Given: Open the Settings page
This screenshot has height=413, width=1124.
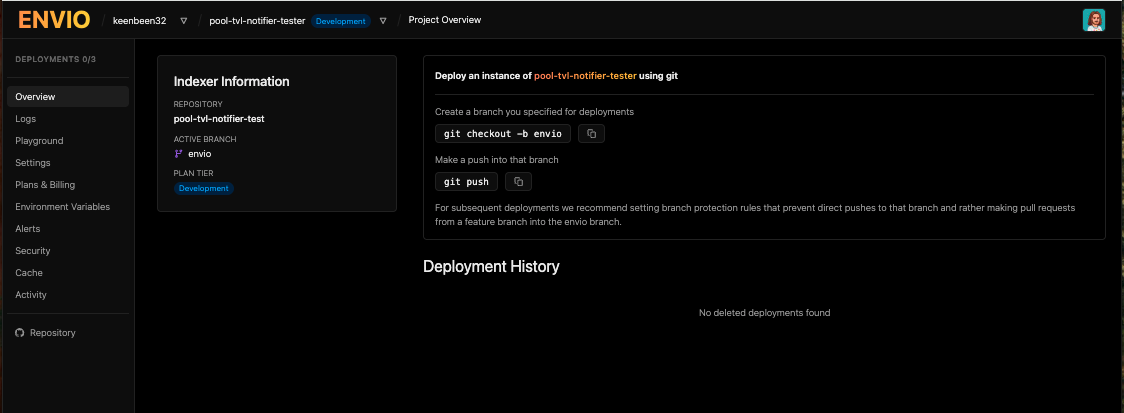Looking at the screenshot, I should coord(33,163).
